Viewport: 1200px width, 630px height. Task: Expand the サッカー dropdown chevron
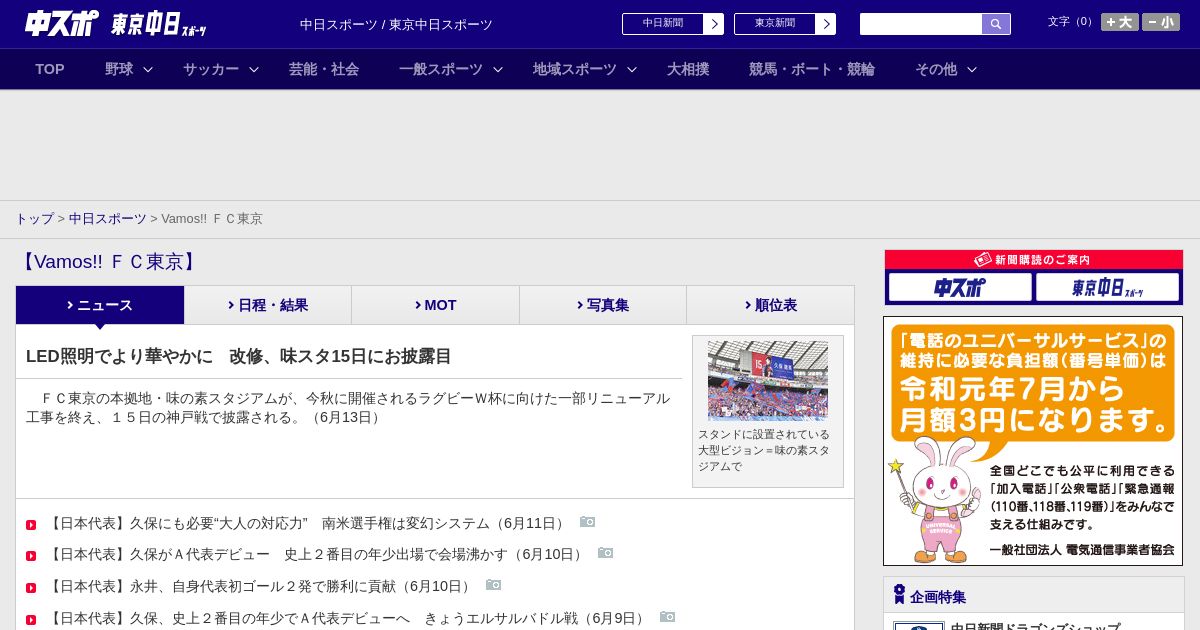(254, 69)
